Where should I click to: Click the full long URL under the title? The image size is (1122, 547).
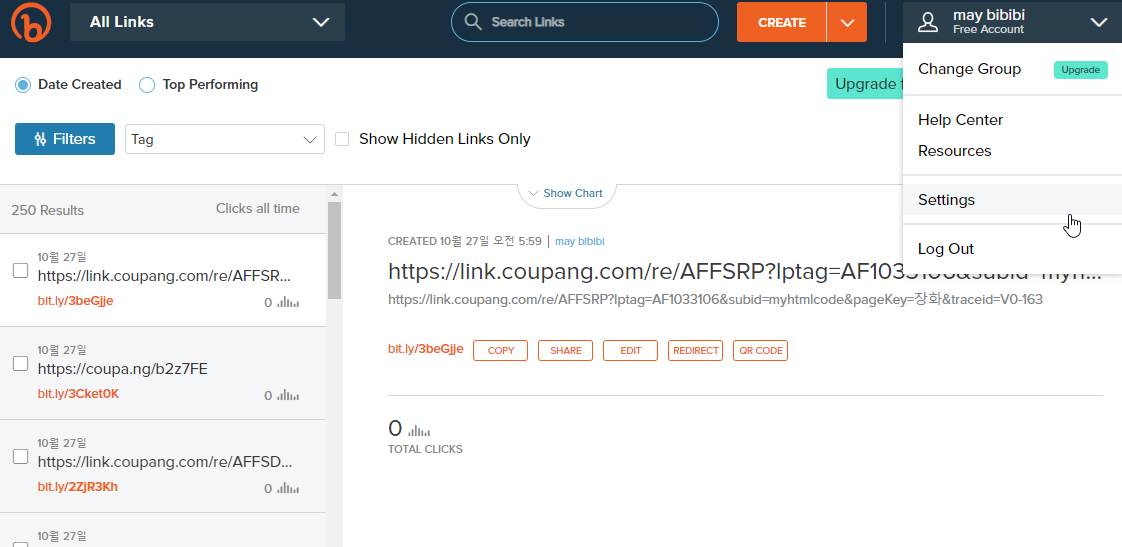715,300
